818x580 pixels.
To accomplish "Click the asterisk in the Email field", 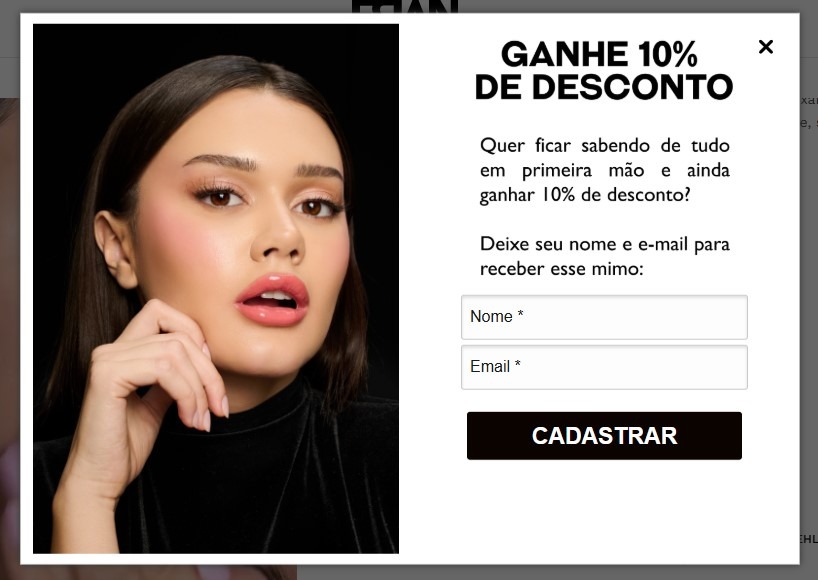I will [518, 364].
